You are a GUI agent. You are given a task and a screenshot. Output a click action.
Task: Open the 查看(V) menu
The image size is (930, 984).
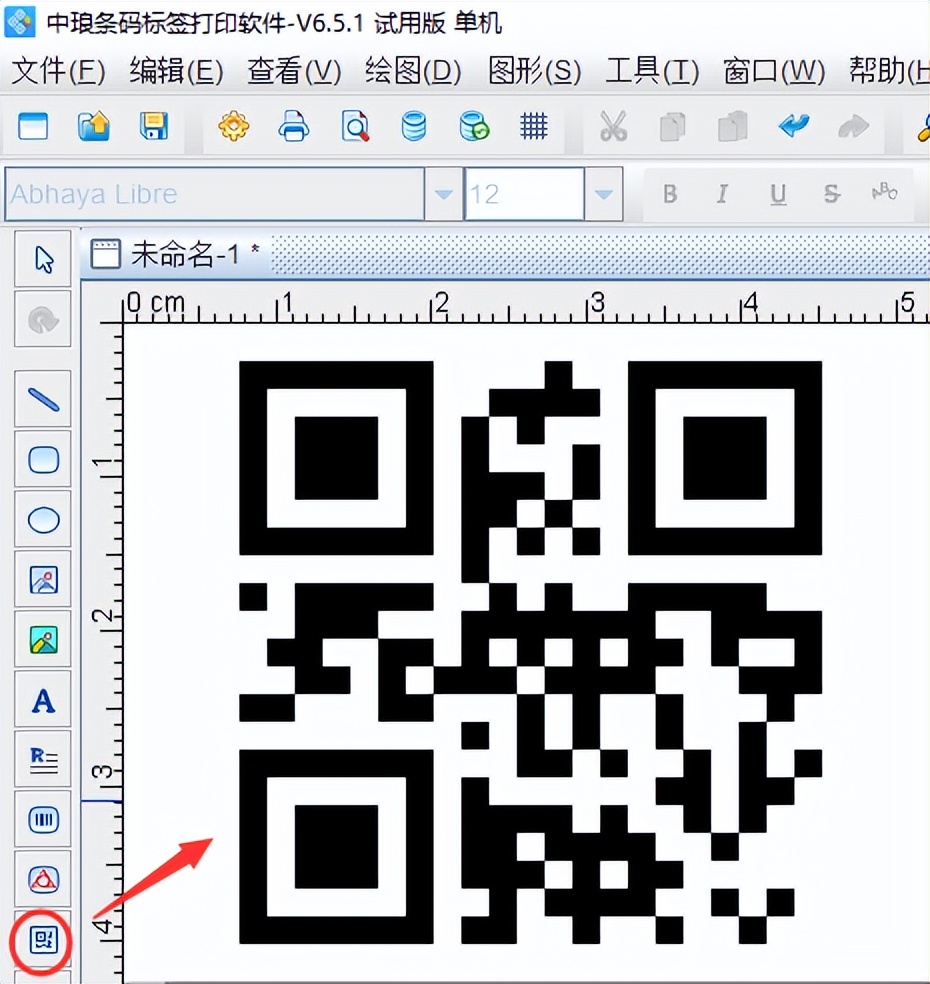click(x=294, y=70)
